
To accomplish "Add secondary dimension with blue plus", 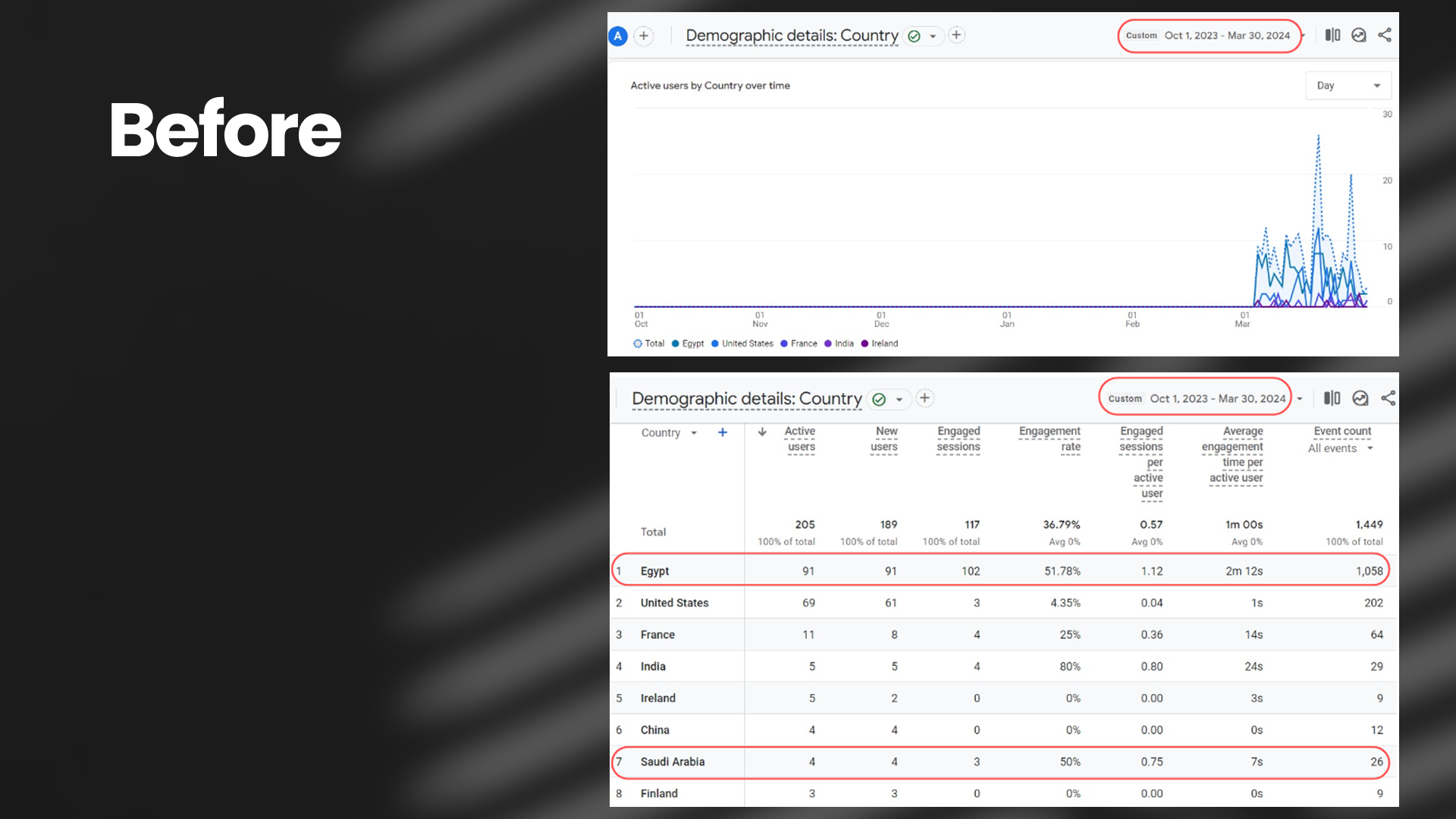I will 722,432.
